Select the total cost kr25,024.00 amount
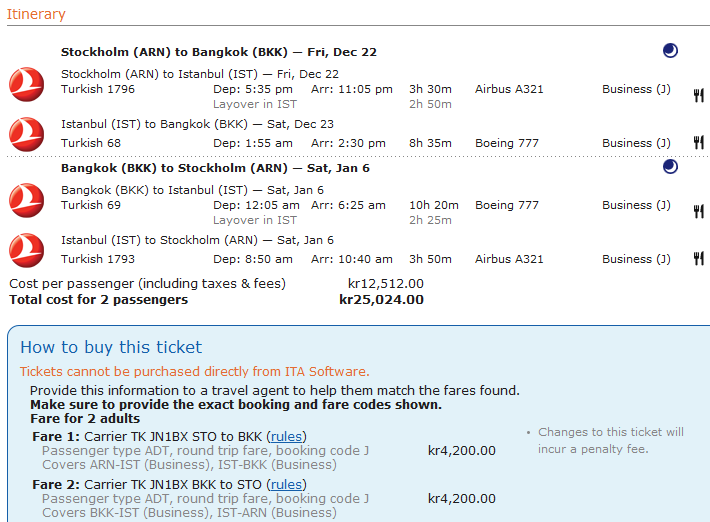This screenshot has width=710, height=522. (381, 299)
